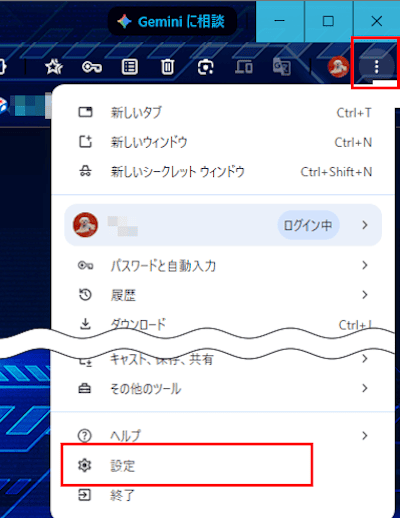Screen dimensions: 400x520
Task: Expand the profile row chevron
Action: click(365, 225)
